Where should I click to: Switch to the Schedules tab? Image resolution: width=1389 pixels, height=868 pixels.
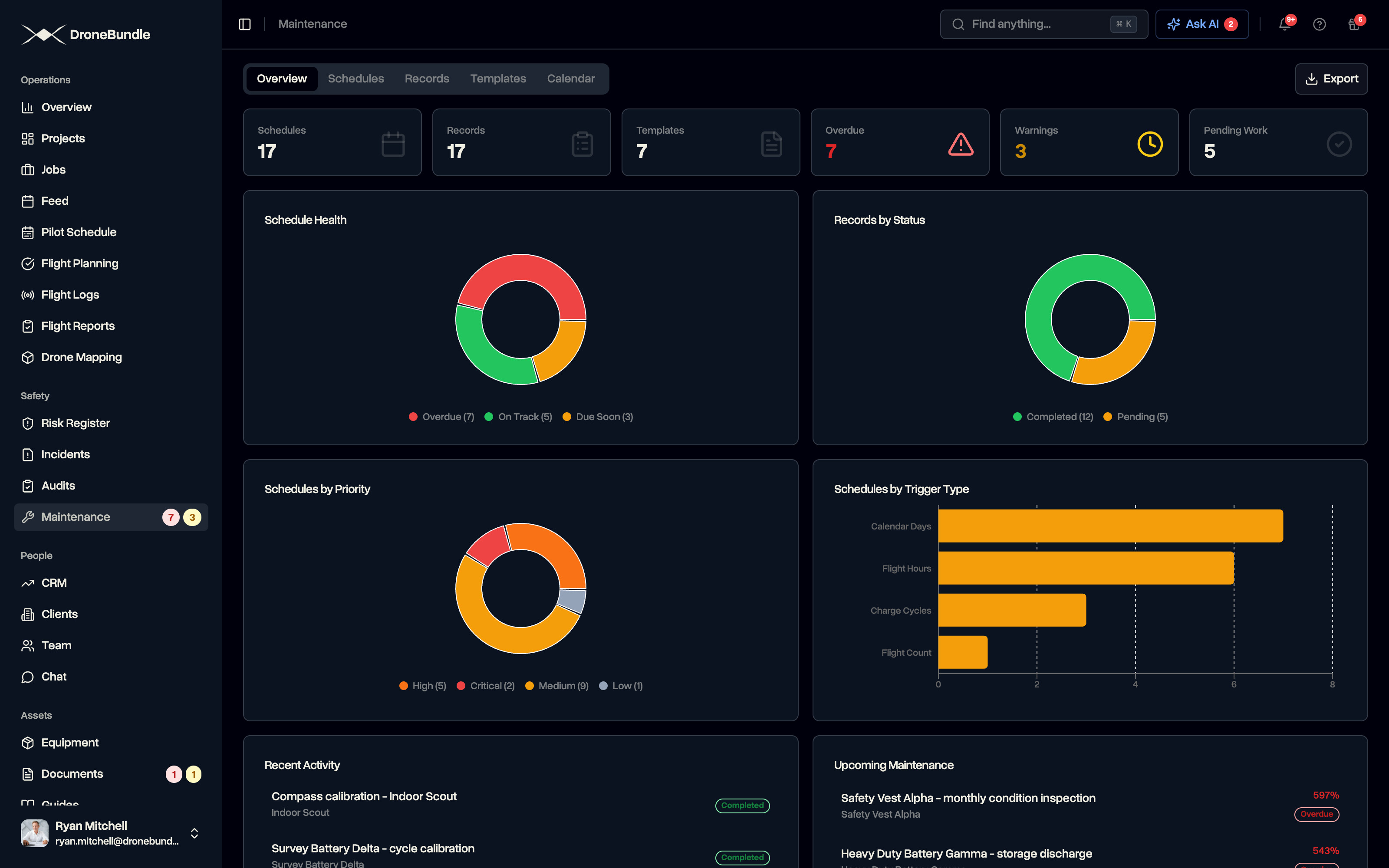click(356, 79)
